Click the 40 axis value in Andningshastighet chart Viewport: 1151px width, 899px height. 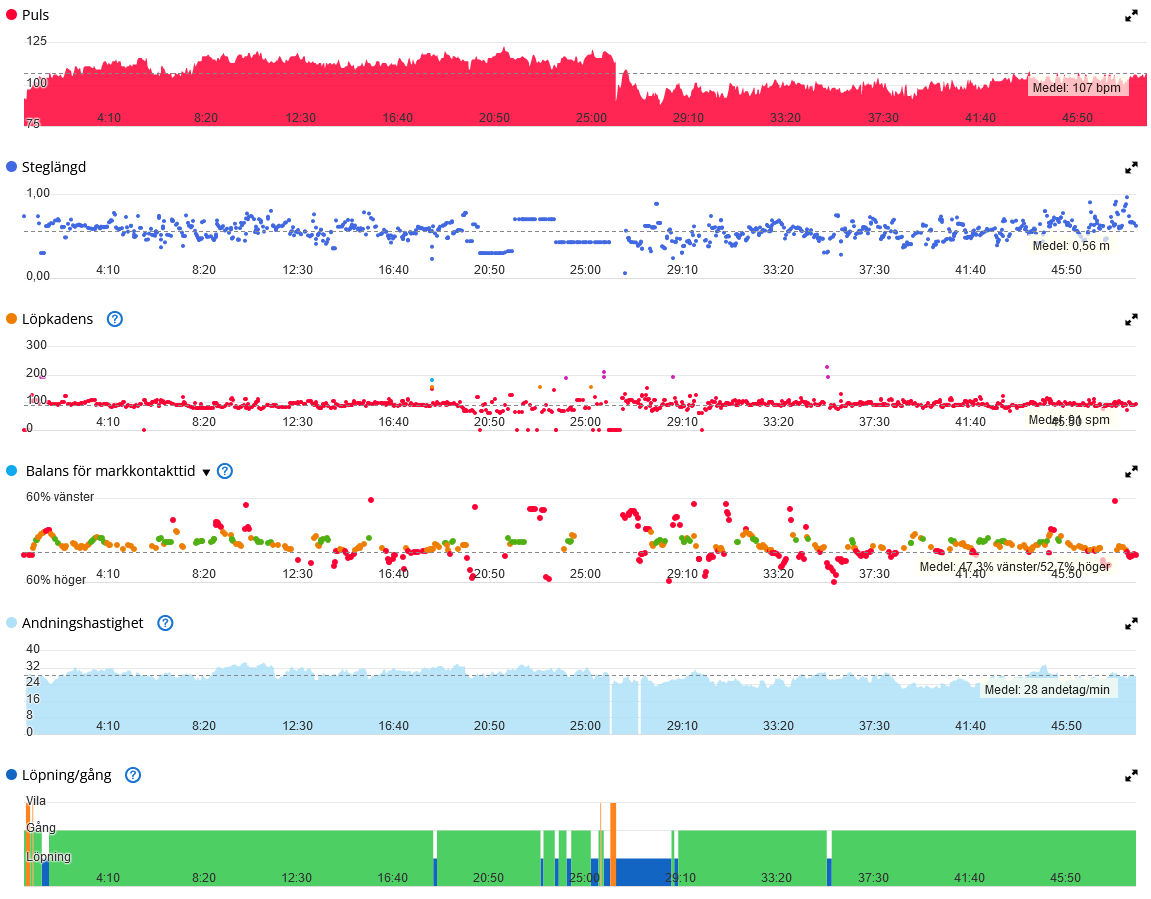(33, 649)
